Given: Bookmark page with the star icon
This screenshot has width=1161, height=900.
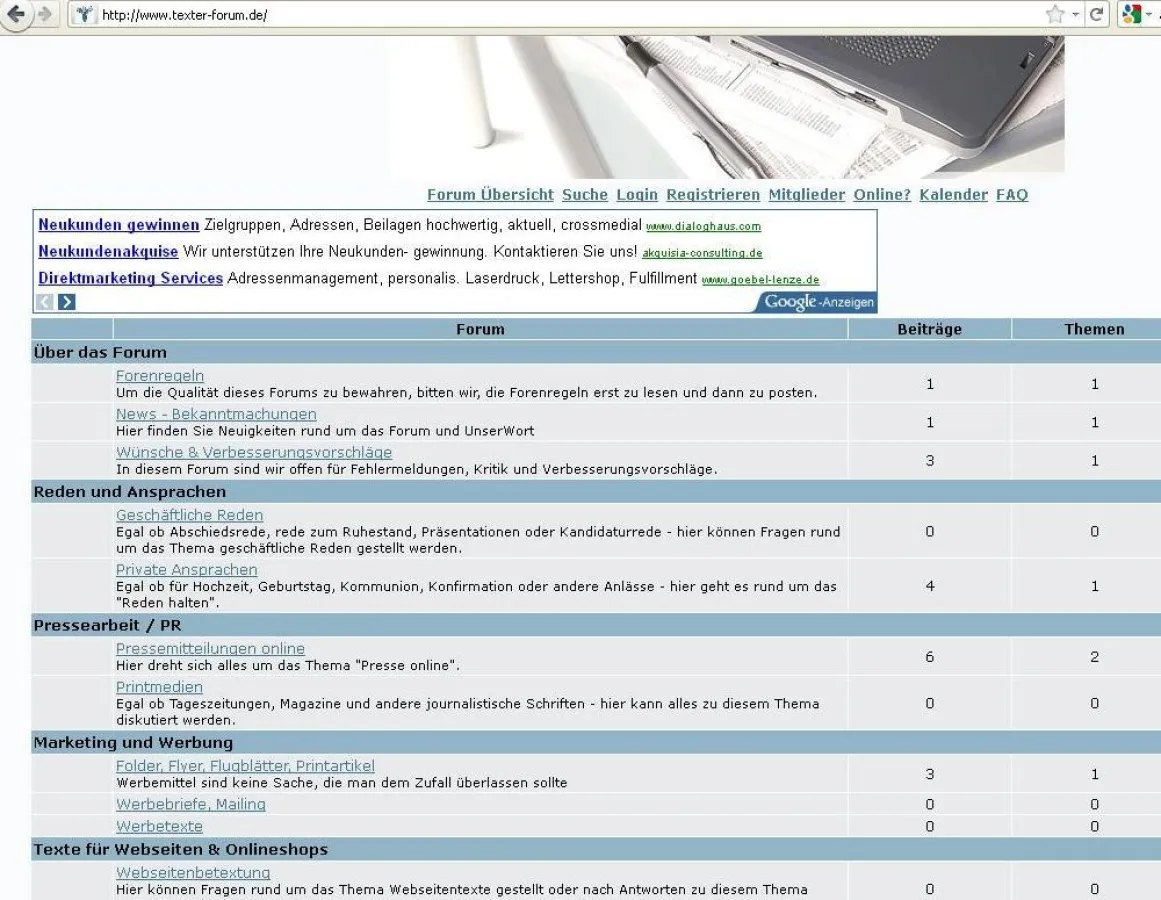Looking at the screenshot, I should (1054, 15).
